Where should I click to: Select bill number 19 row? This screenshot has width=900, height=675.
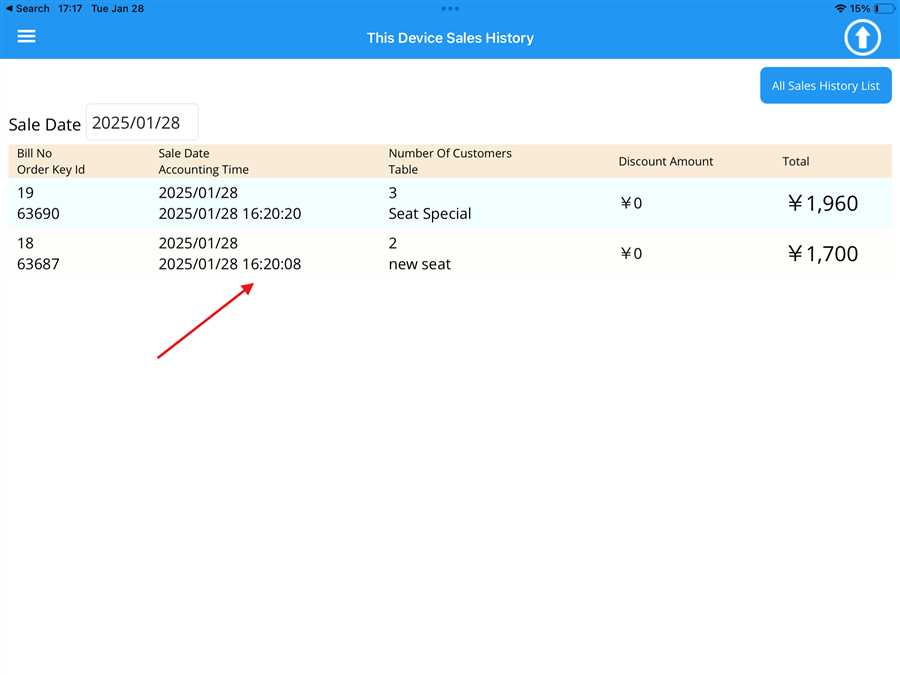click(x=27, y=193)
